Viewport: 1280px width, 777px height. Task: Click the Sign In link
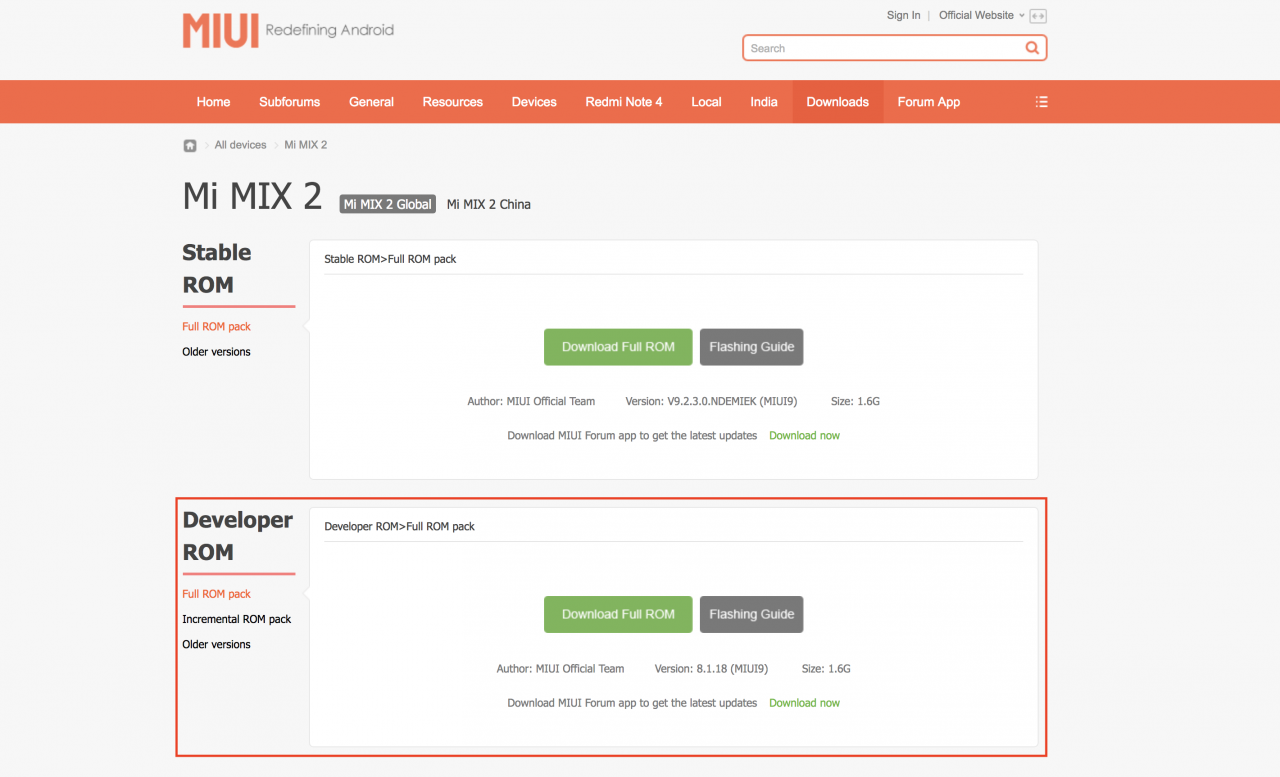[x=903, y=15]
